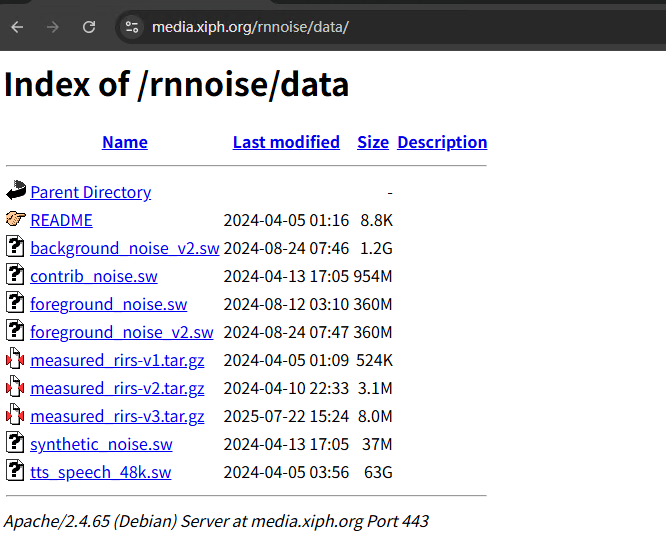Download measured_rirs-v2.tar.gz archive
Image resolution: width=666 pixels, height=545 pixels.
(117, 388)
